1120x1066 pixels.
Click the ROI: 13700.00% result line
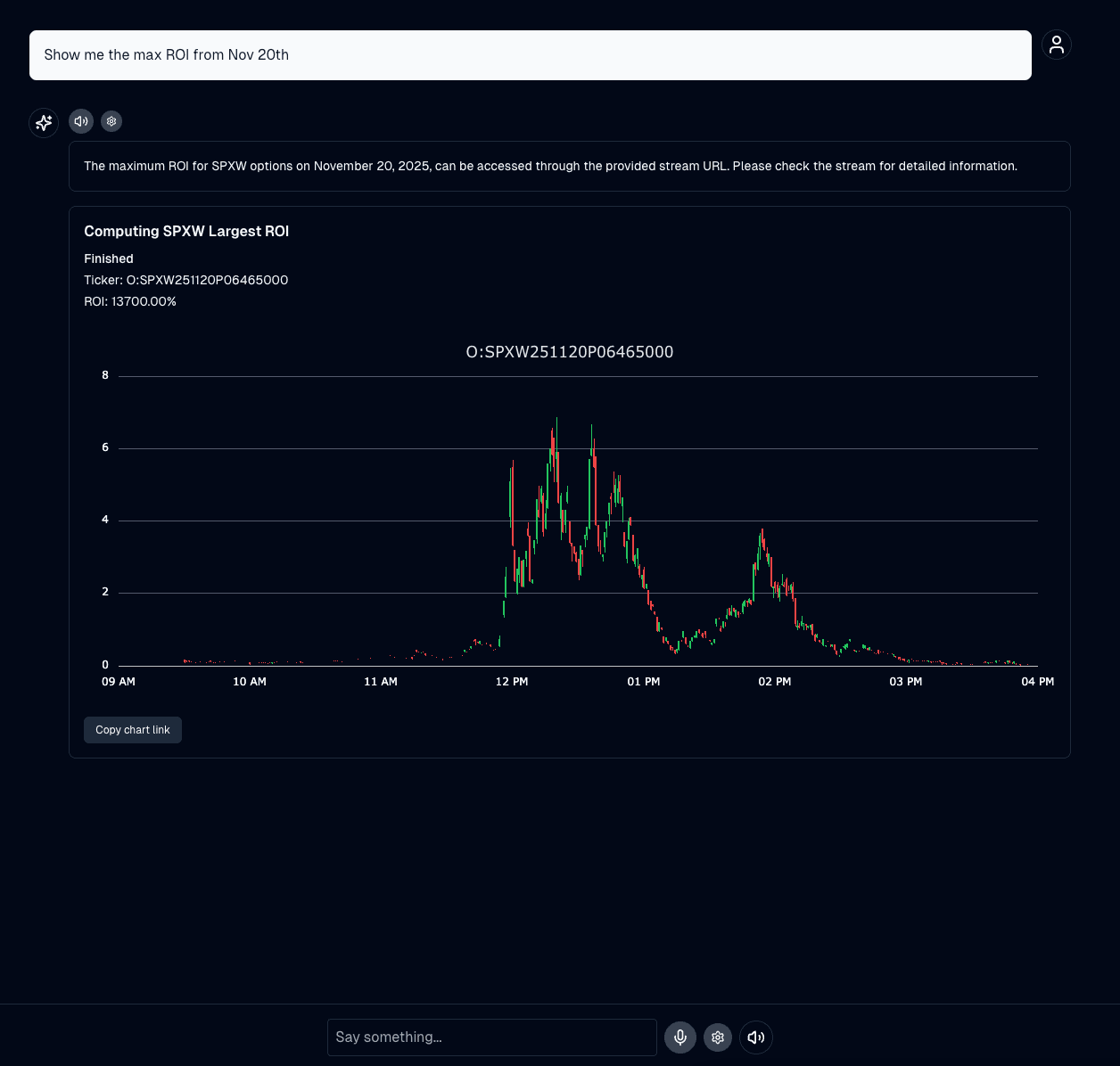[130, 301]
